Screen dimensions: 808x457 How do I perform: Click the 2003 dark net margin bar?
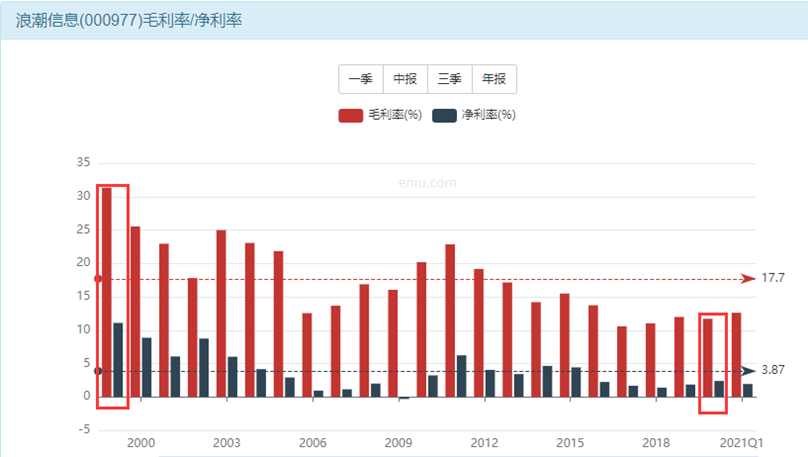point(232,377)
